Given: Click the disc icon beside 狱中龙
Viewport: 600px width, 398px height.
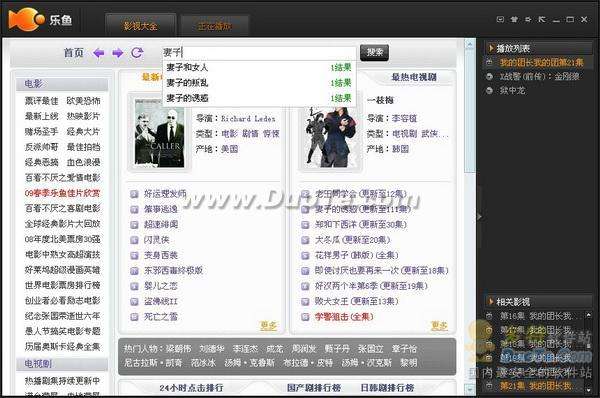Looking at the screenshot, I should point(489,91).
